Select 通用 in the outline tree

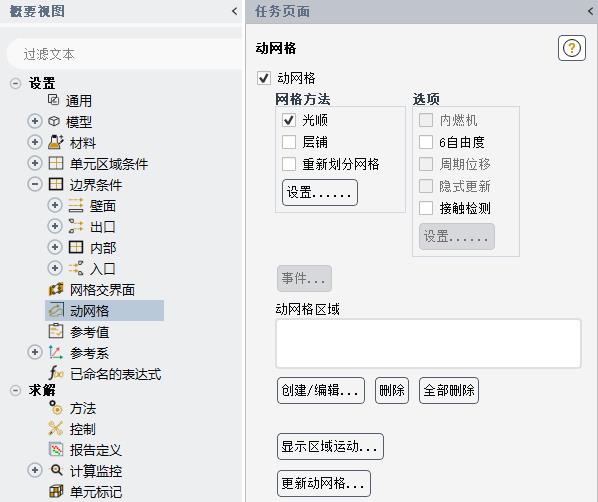click(x=79, y=101)
